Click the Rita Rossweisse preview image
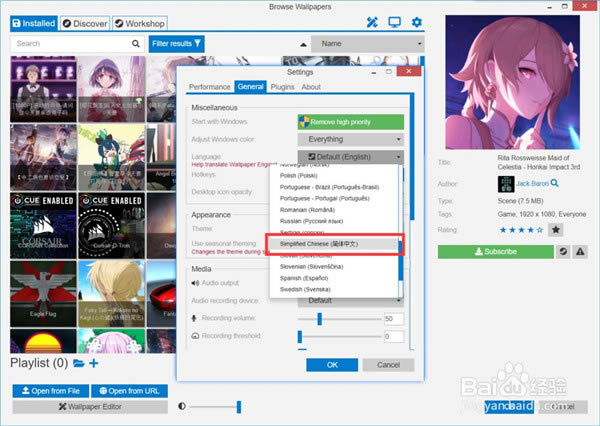600x426 pixels. click(512, 82)
